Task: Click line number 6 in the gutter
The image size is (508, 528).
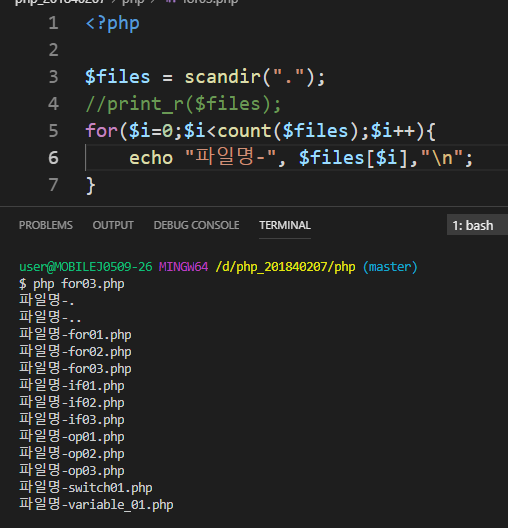Action: tap(53, 158)
